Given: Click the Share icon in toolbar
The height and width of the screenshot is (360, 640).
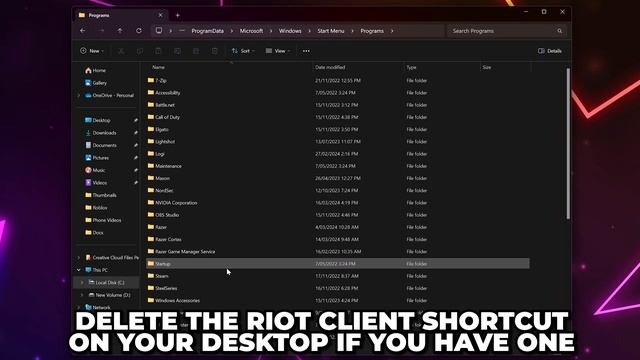Looking at the screenshot, I should pyautogui.click(x=196, y=51).
